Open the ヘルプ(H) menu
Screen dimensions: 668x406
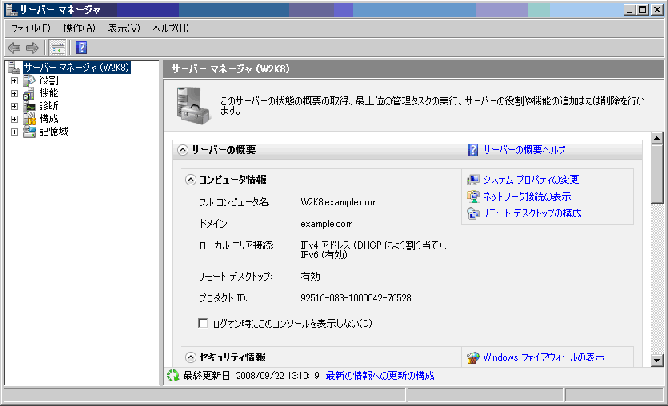(170, 28)
